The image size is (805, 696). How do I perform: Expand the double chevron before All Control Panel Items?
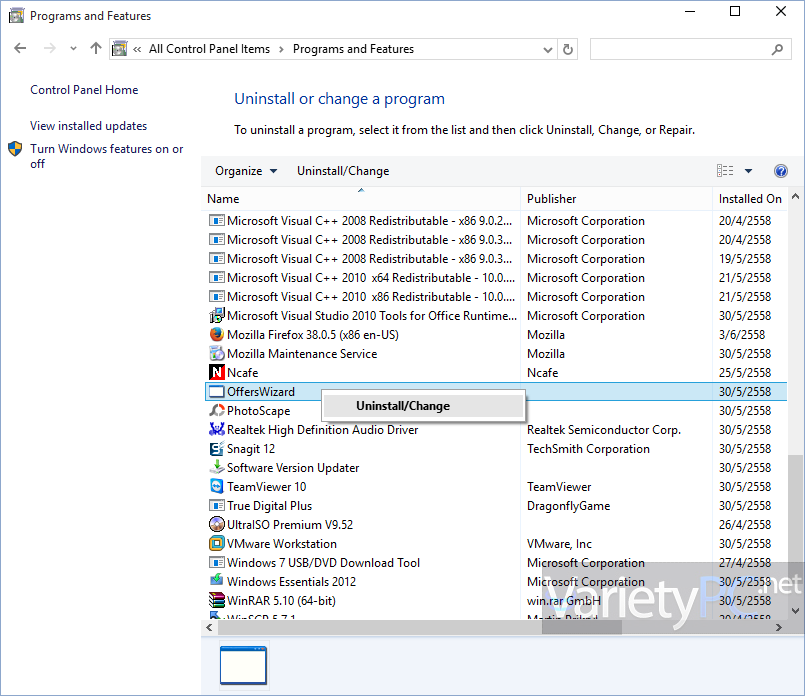(x=137, y=49)
